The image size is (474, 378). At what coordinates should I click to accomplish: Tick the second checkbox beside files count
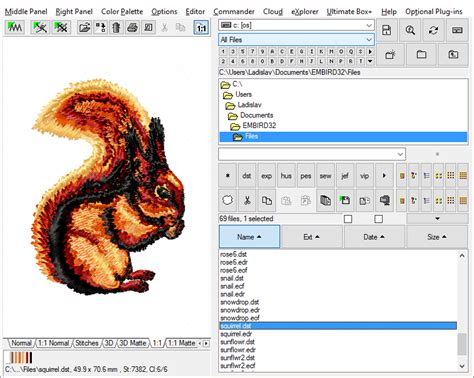pyautogui.click(x=378, y=219)
